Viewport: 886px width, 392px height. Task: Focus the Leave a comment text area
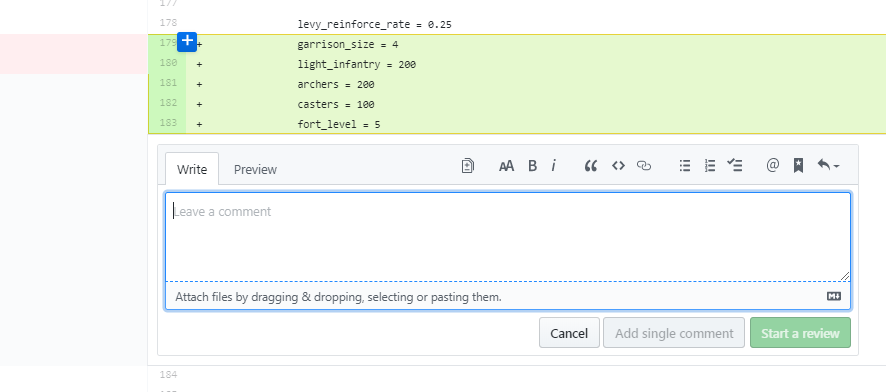pyautogui.click(x=507, y=237)
